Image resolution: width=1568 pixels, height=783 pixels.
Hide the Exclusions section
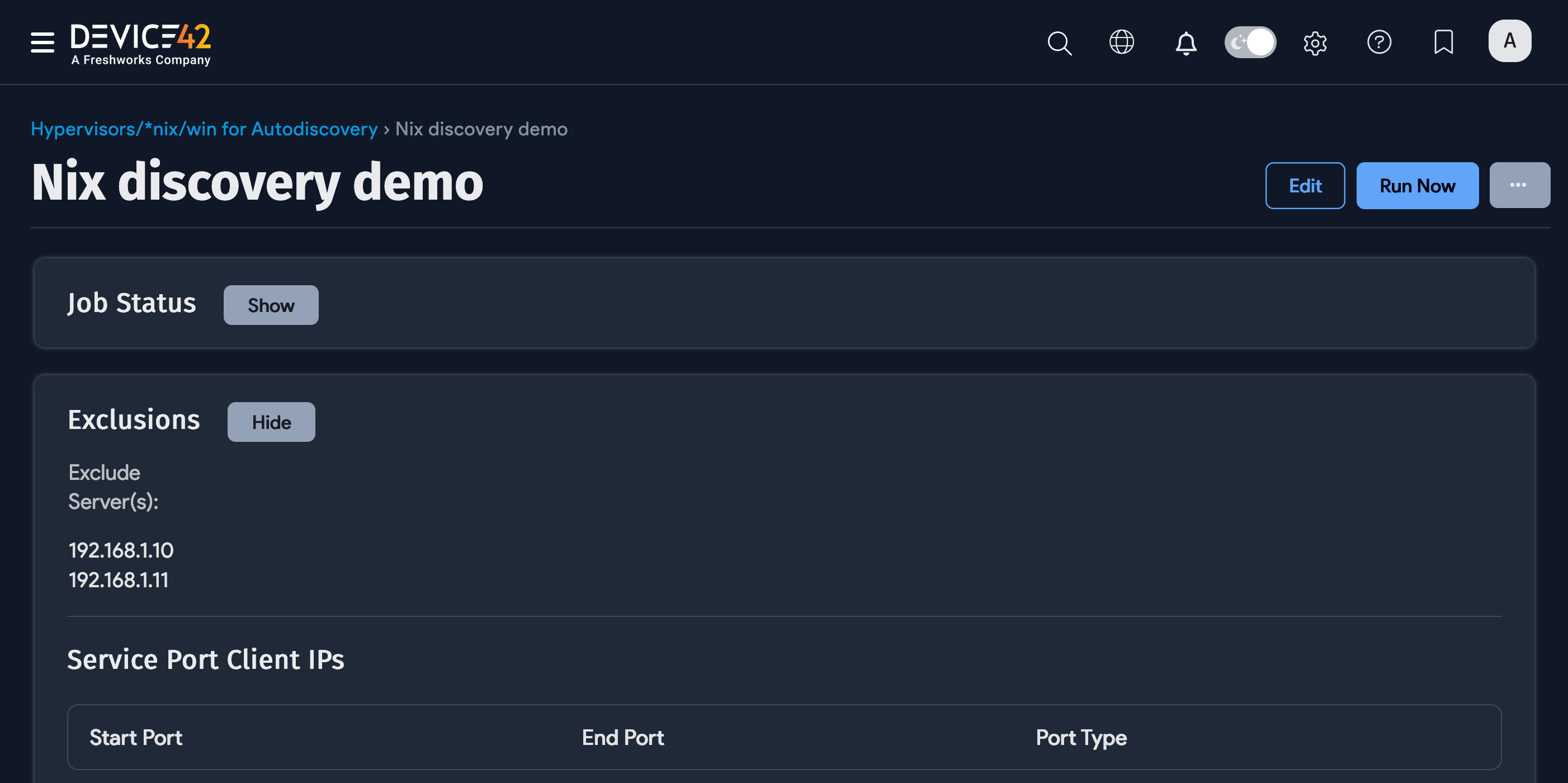click(x=271, y=421)
